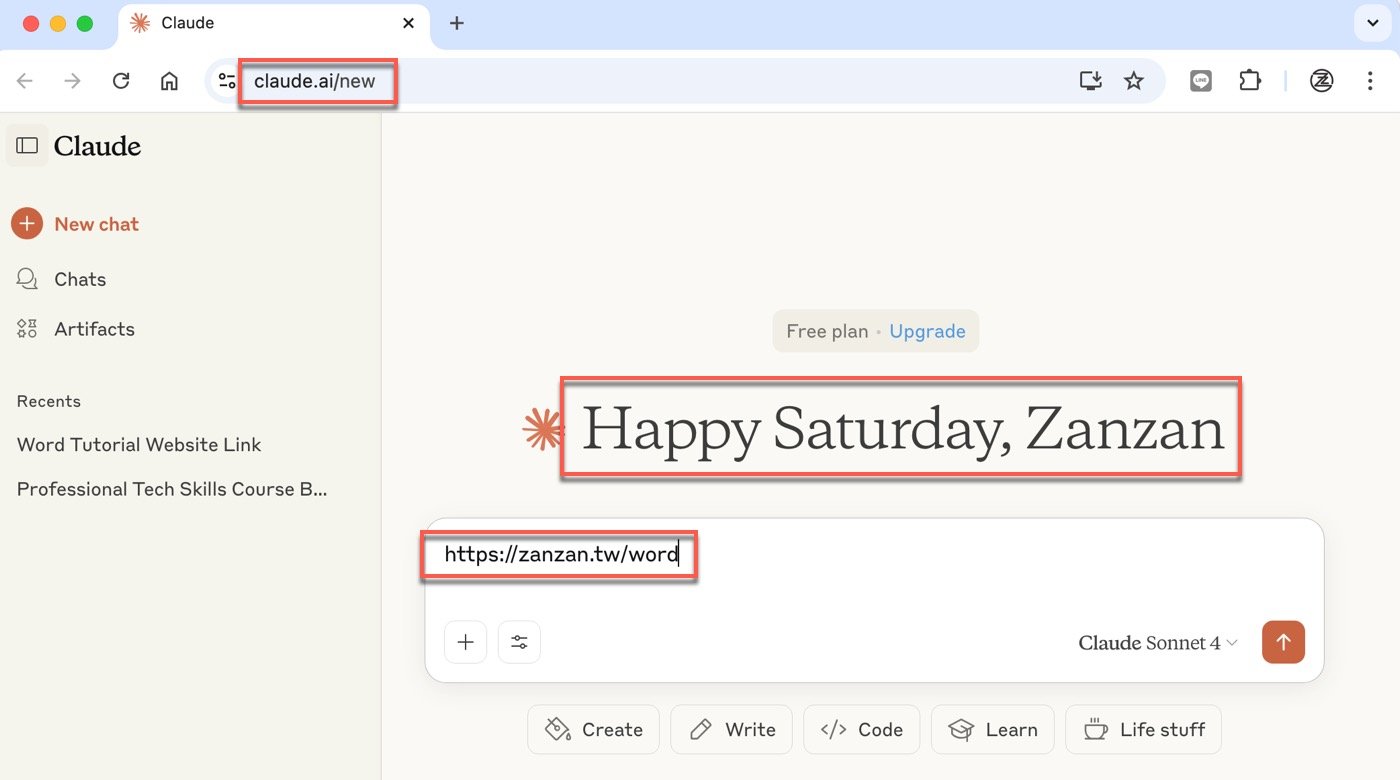Open the search and tools settings sliders icon
The height and width of the screenshot is (780, 1400).
pyautogui.click(x=519, y=643)
